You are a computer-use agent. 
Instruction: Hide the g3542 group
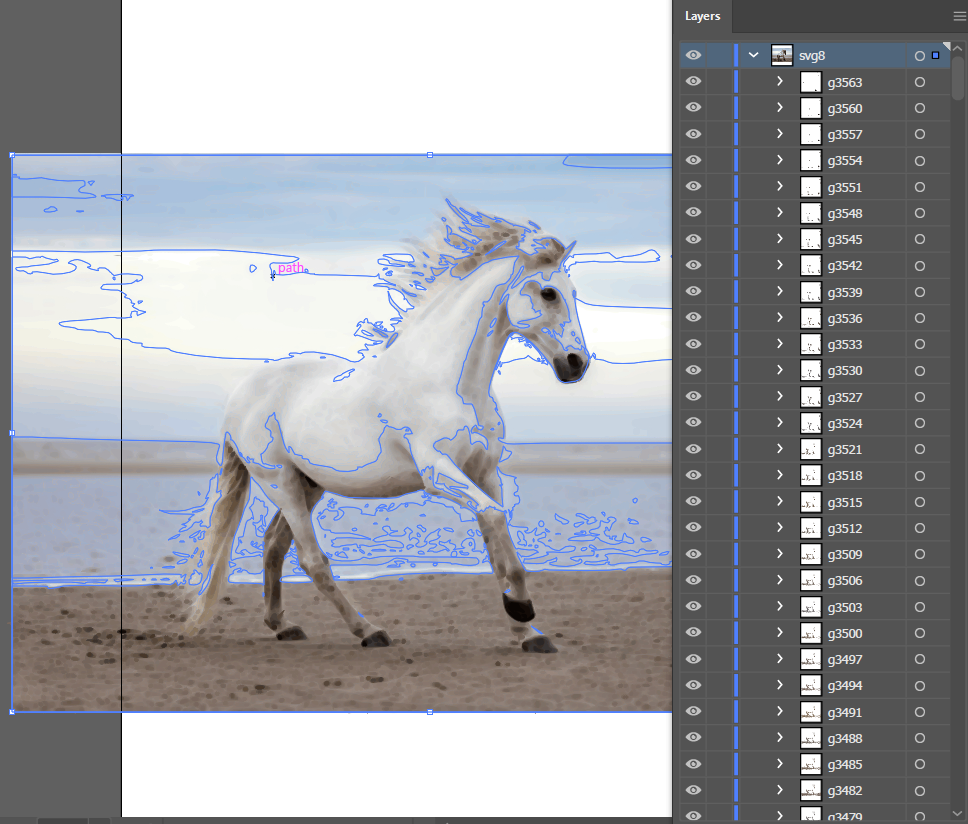(x=693, y=265)
